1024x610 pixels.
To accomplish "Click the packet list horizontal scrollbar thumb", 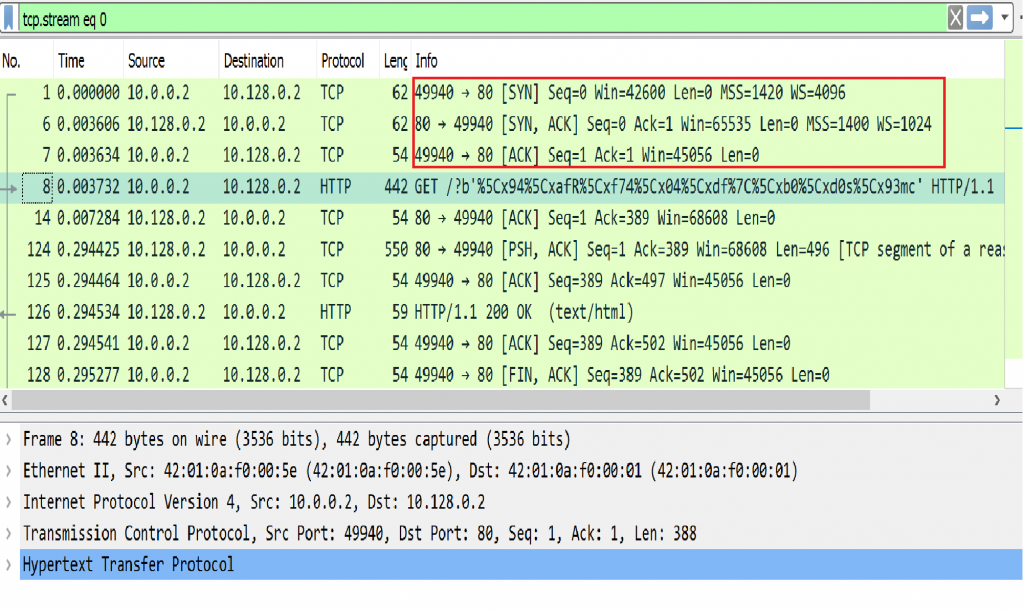I will click(x=441, y=400).
